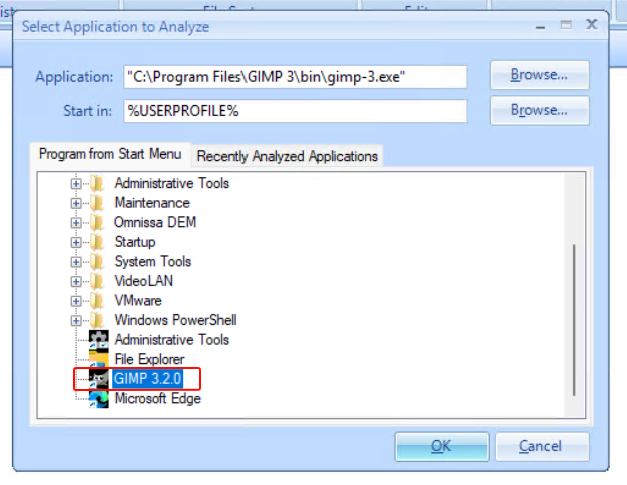Click the VMware folder icon
The image size is (627, 485).
coord(97,301)
